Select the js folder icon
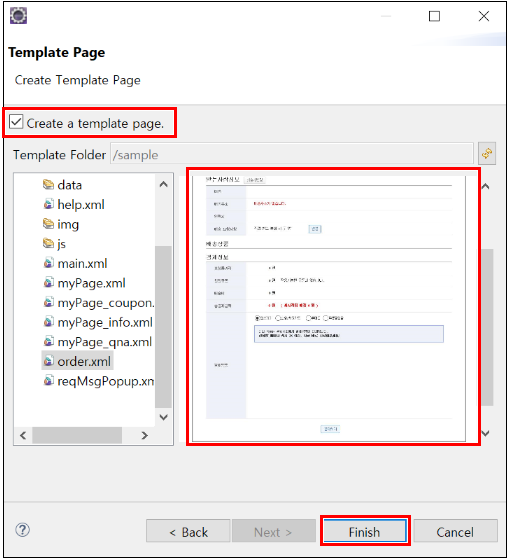 coord(48,243)
